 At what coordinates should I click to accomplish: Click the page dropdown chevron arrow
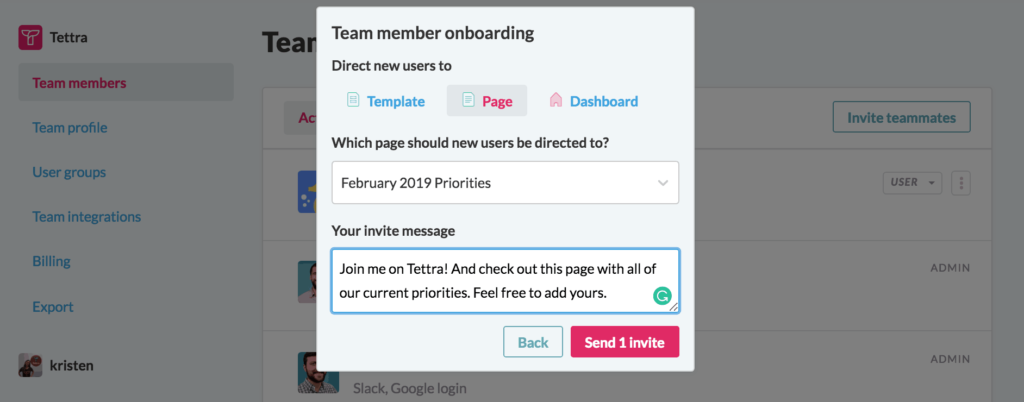click(663, 183)
